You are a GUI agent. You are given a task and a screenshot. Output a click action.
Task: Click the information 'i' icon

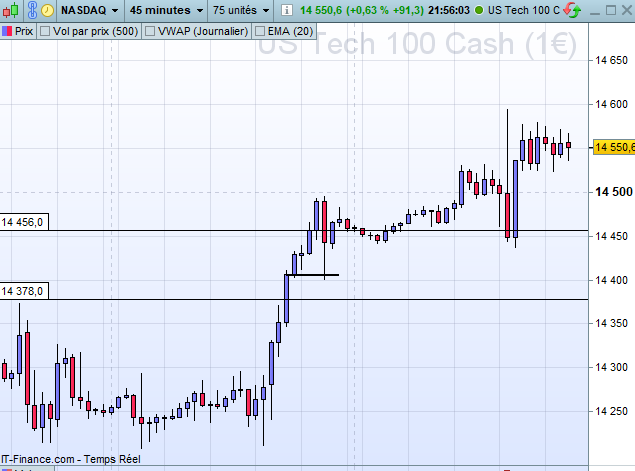point(286,10)
